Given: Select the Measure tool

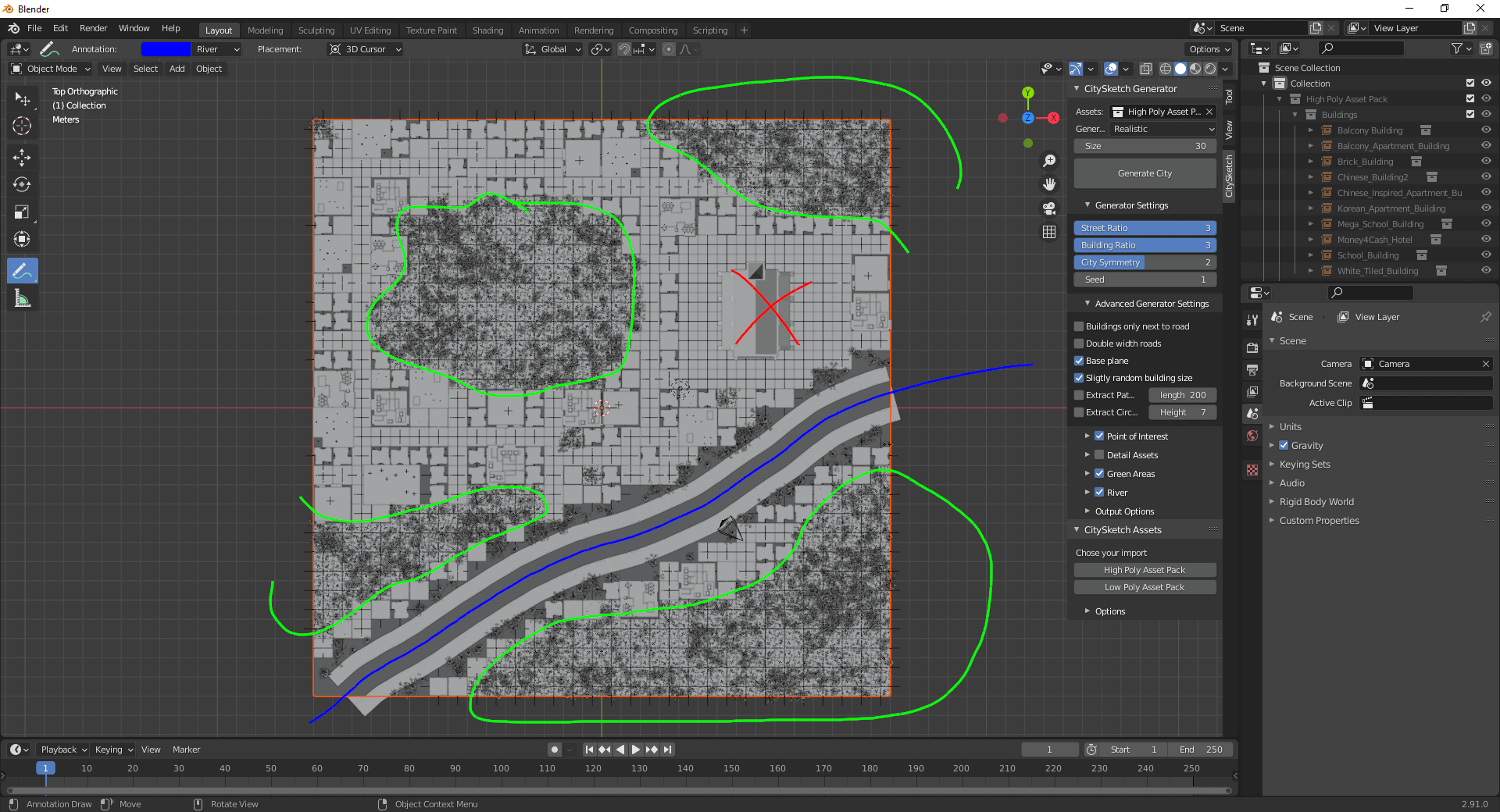Looking at the screenshot, I should point(22,298).
